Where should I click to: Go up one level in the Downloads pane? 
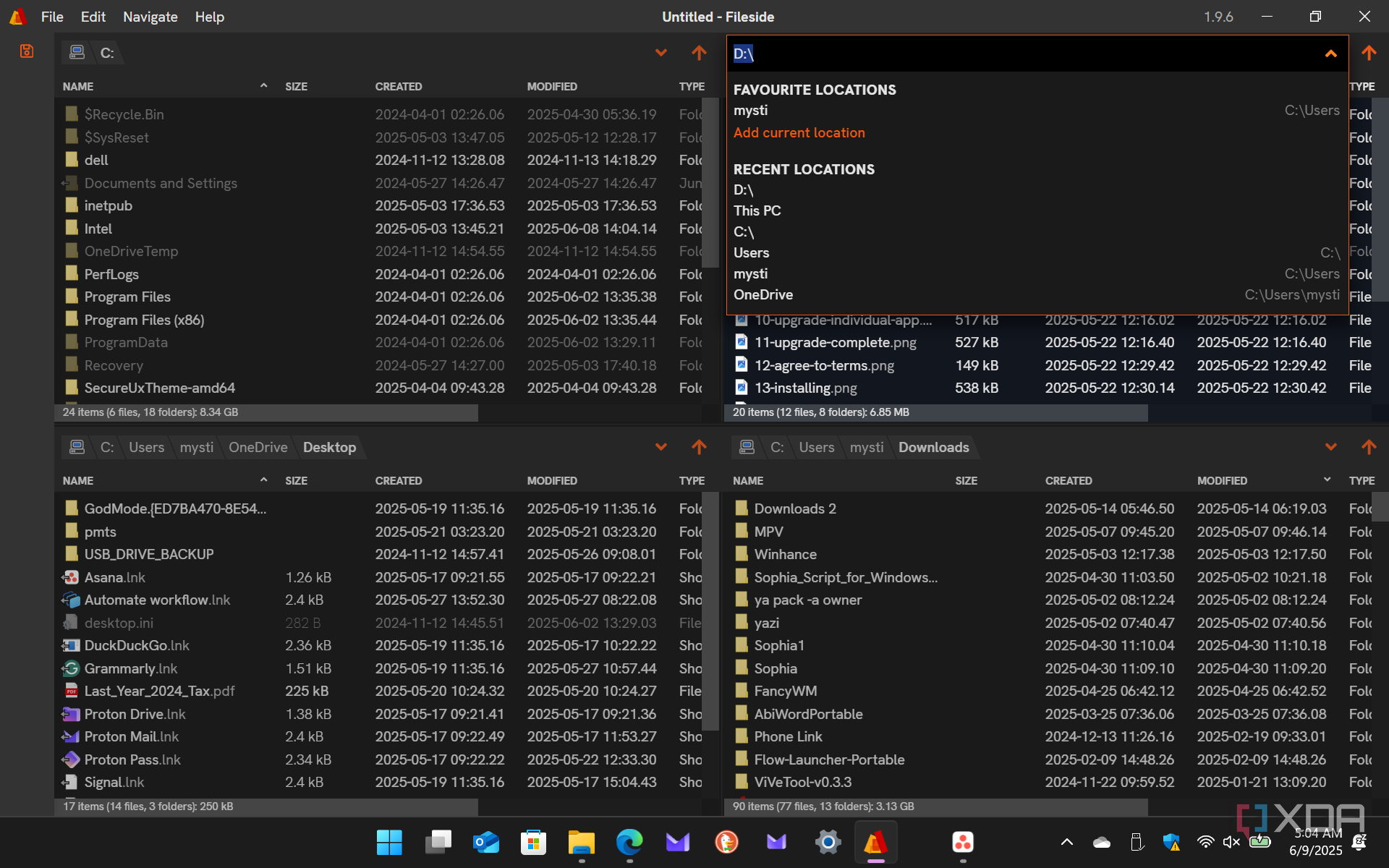pyautogui.click(x=1369, y=447)
